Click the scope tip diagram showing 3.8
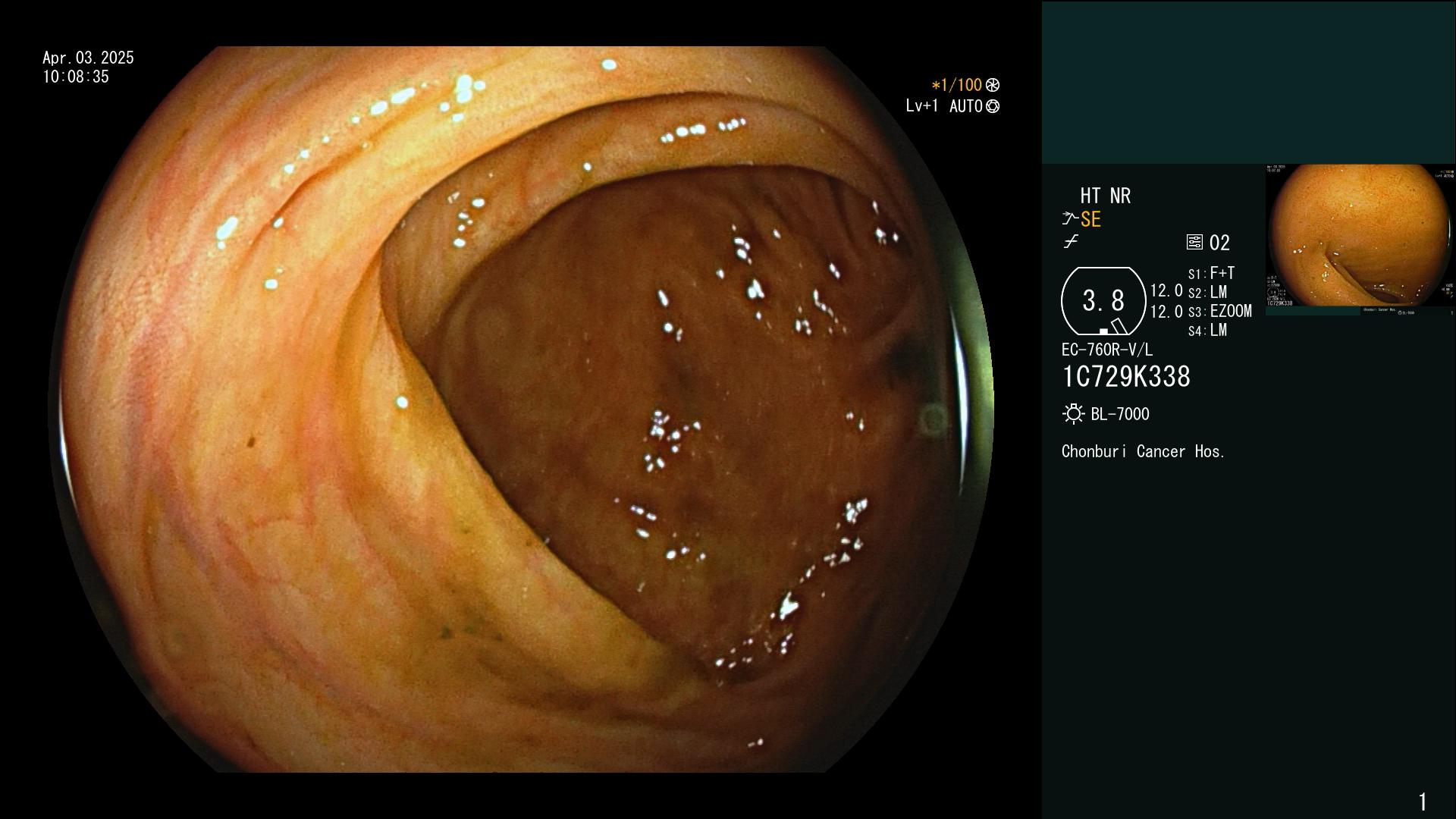 click(x=1103, y=301)
